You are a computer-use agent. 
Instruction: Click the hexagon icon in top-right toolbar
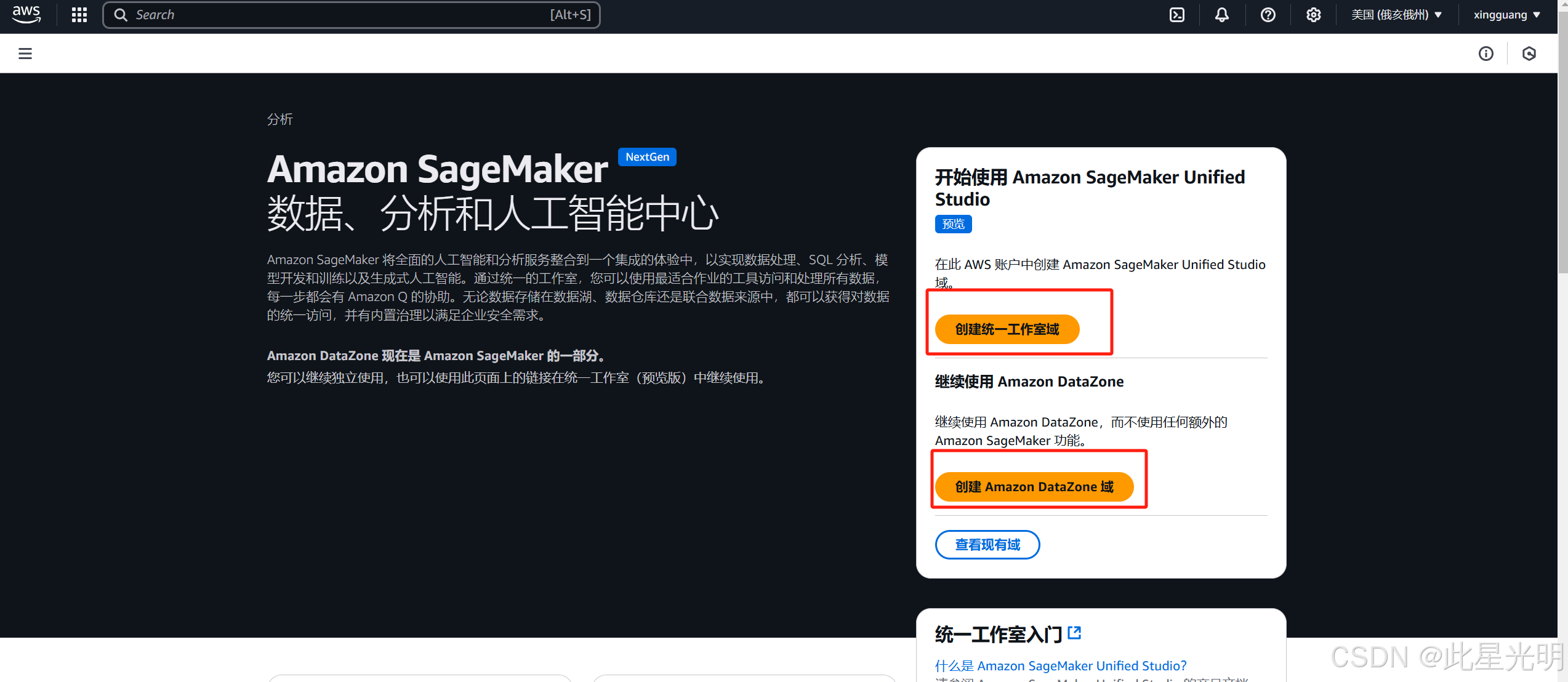tap(1529, 54)
